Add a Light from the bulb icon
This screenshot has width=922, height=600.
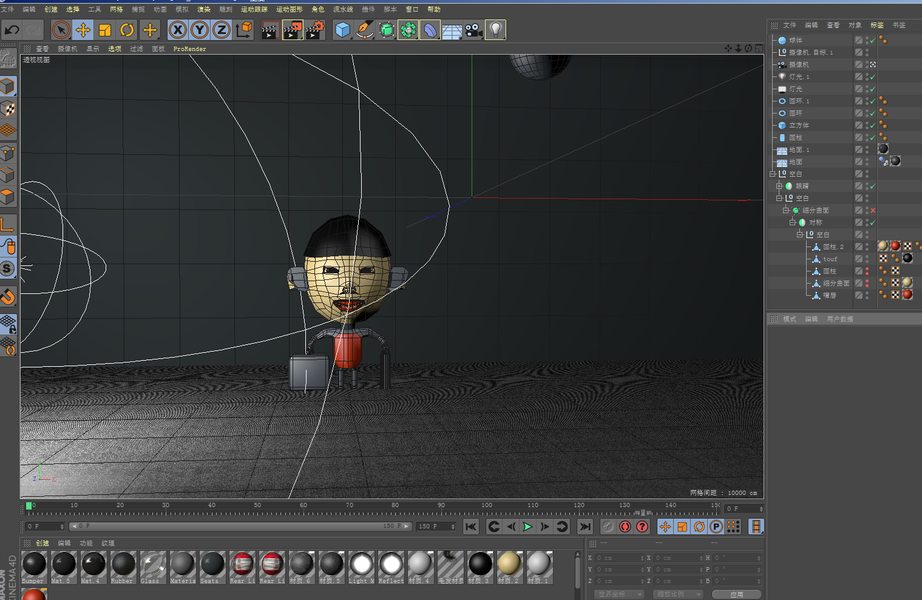click(496, 29)
